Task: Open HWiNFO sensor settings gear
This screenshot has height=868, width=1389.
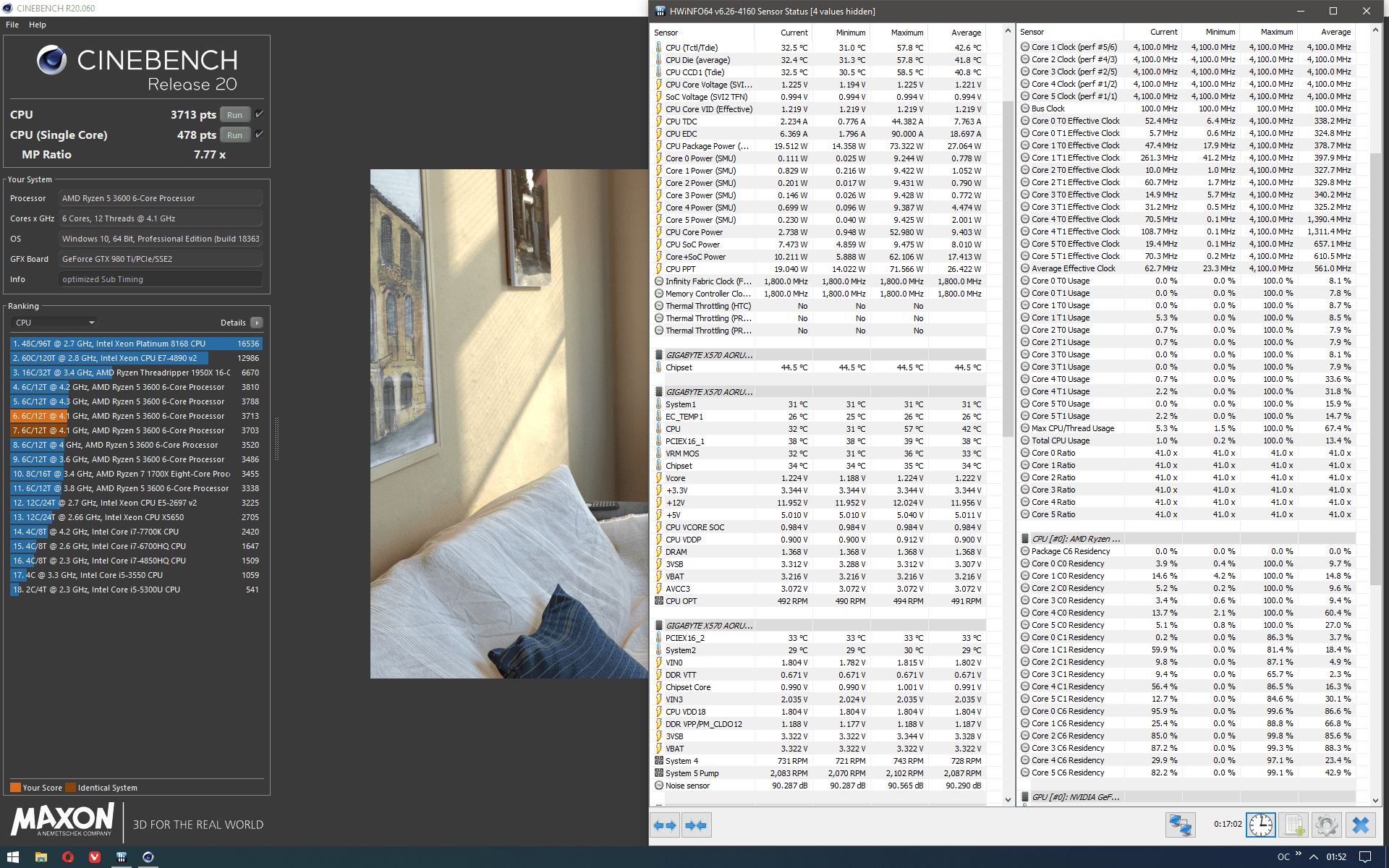Action: (x=1326, y=825)
